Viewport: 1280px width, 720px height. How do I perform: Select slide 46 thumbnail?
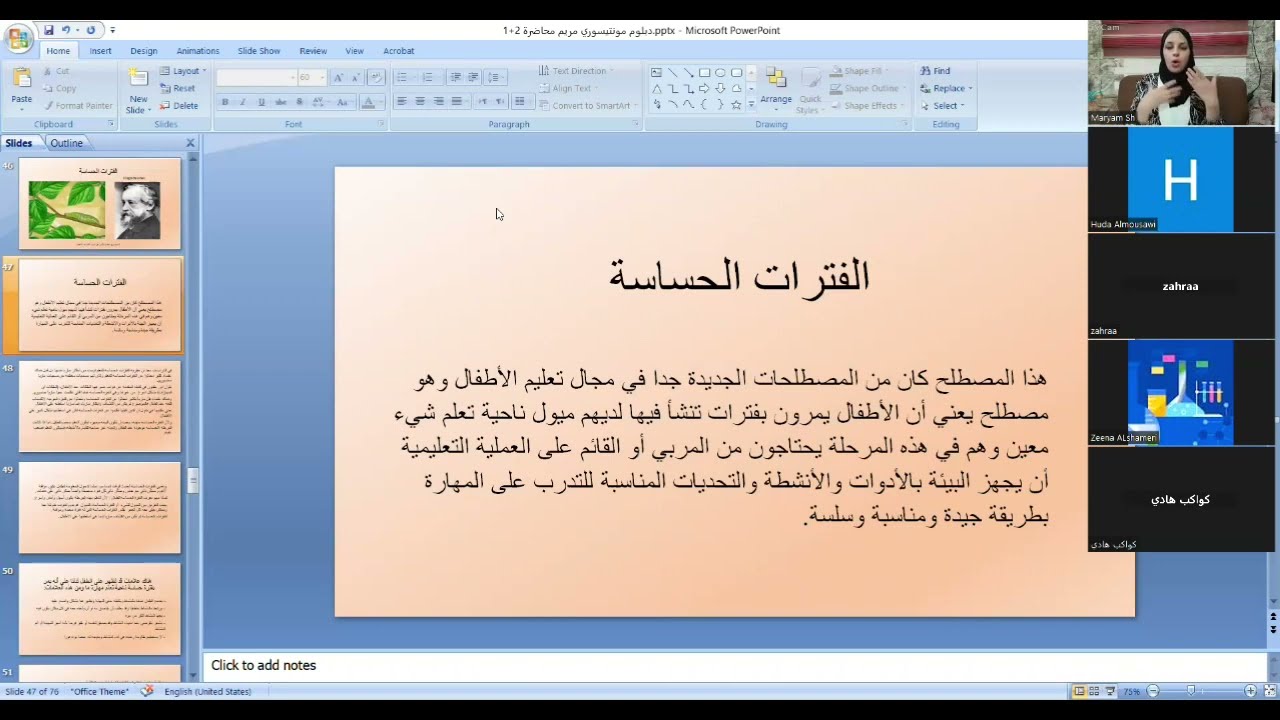[100, 204]
